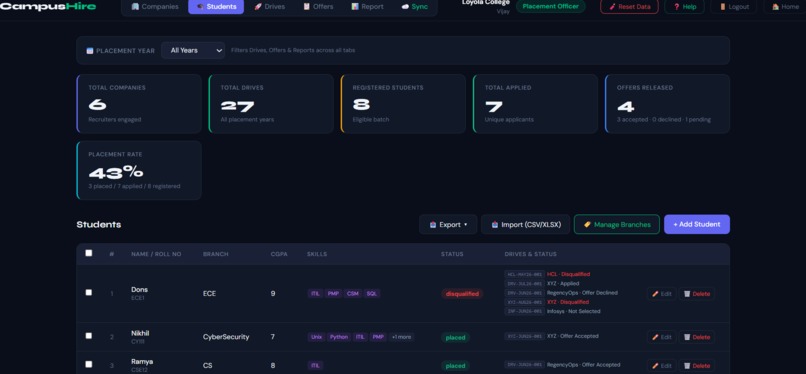The height and width of the screenshot is (374, 806).
Task: Click the Loyola College name in header
Action: coord(486,3)
